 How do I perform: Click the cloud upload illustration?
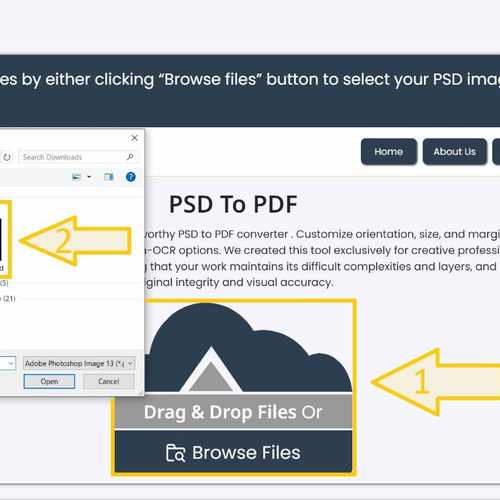[248, 347]
